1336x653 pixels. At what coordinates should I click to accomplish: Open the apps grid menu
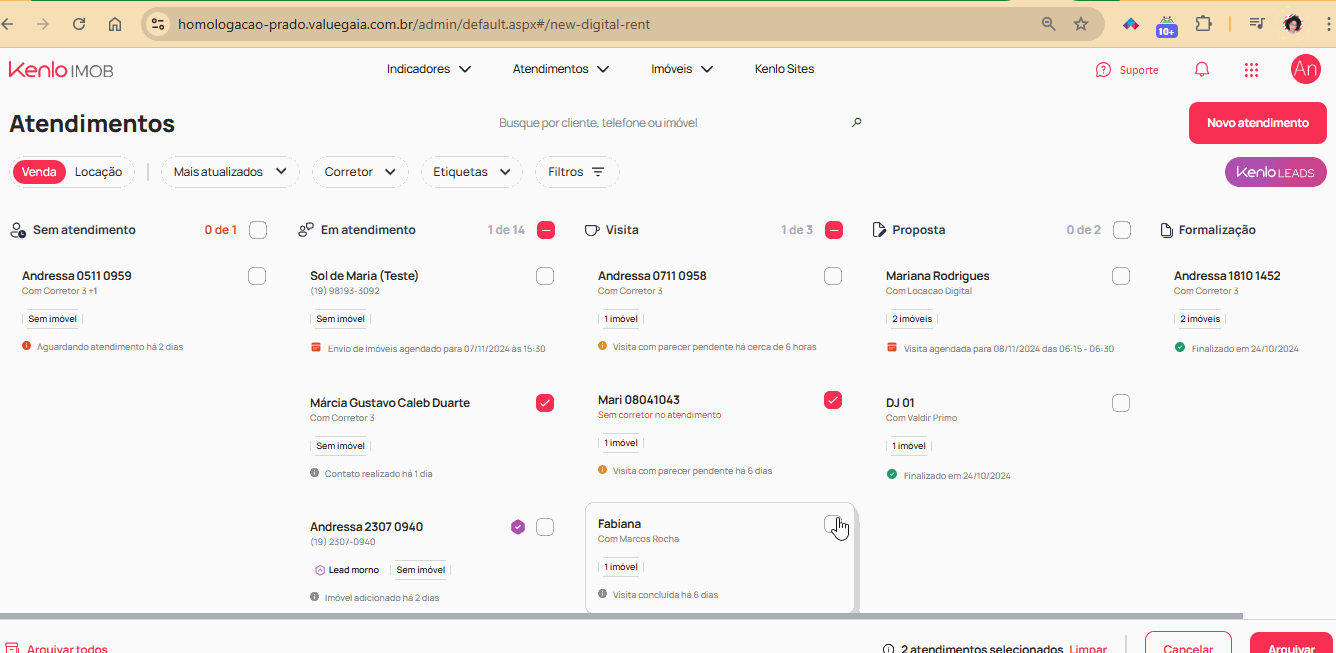pos(1251,69)
